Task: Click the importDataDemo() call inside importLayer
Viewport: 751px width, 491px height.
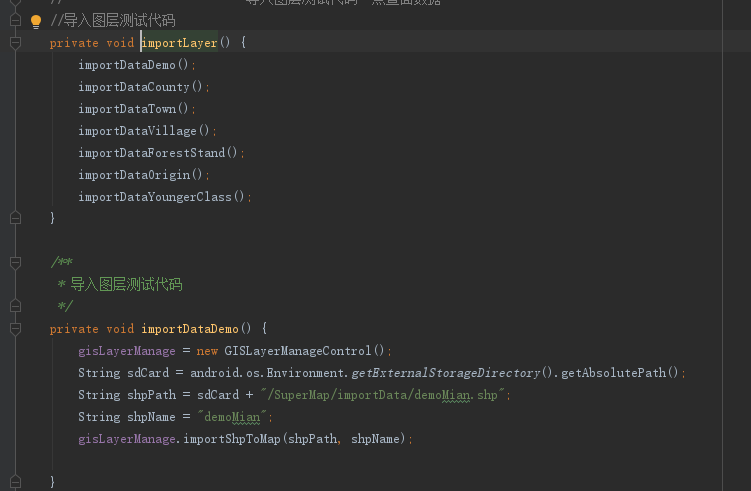Action: (x=134, y=65)
